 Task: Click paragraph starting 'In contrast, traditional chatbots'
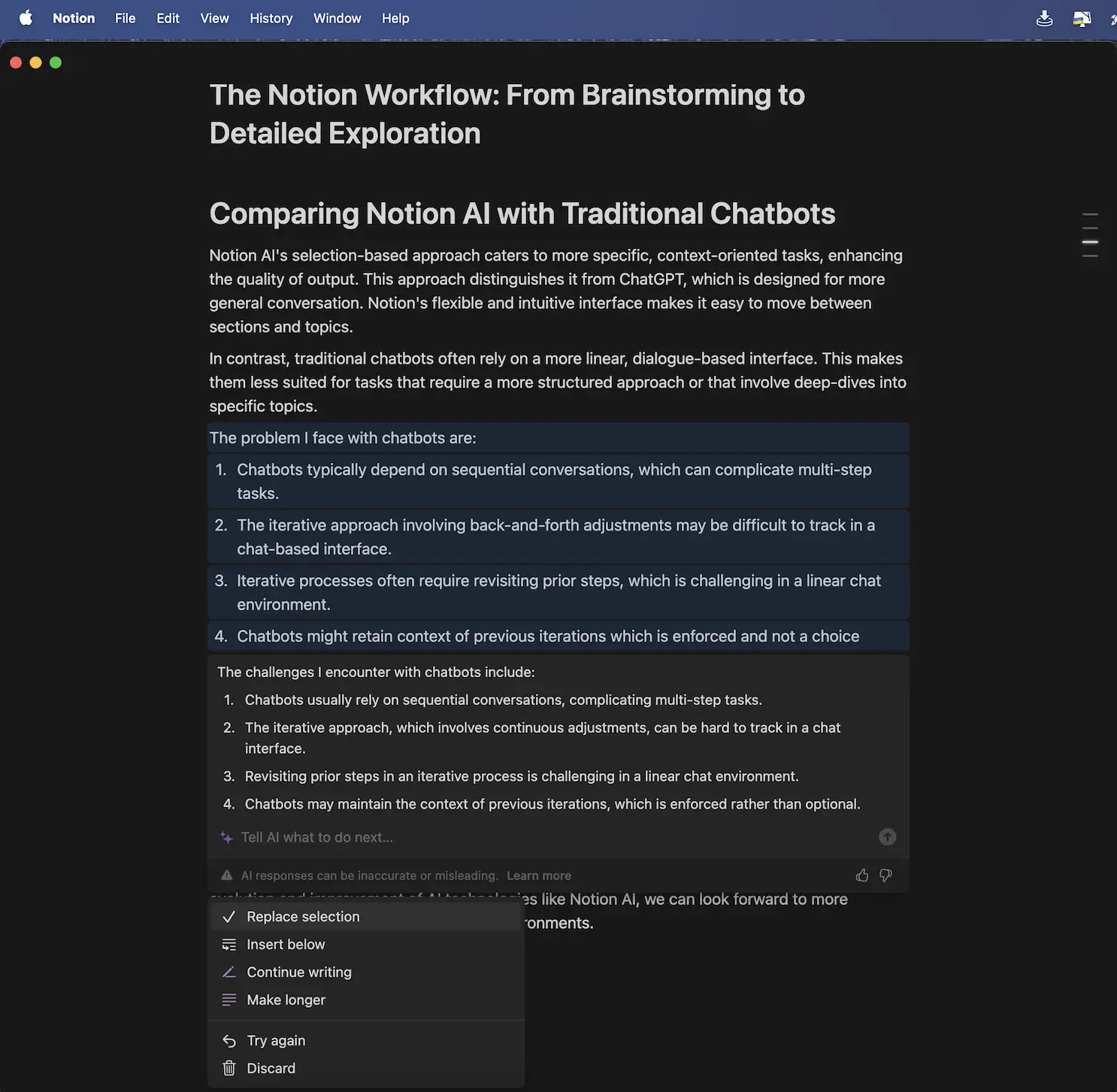(x=558, y=383)
